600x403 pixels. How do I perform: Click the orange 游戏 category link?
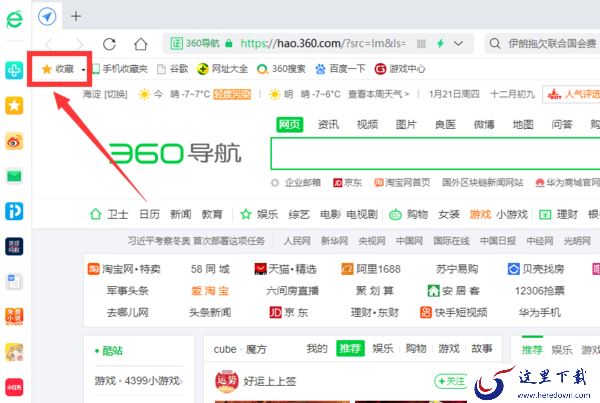(x=480, y=214)
